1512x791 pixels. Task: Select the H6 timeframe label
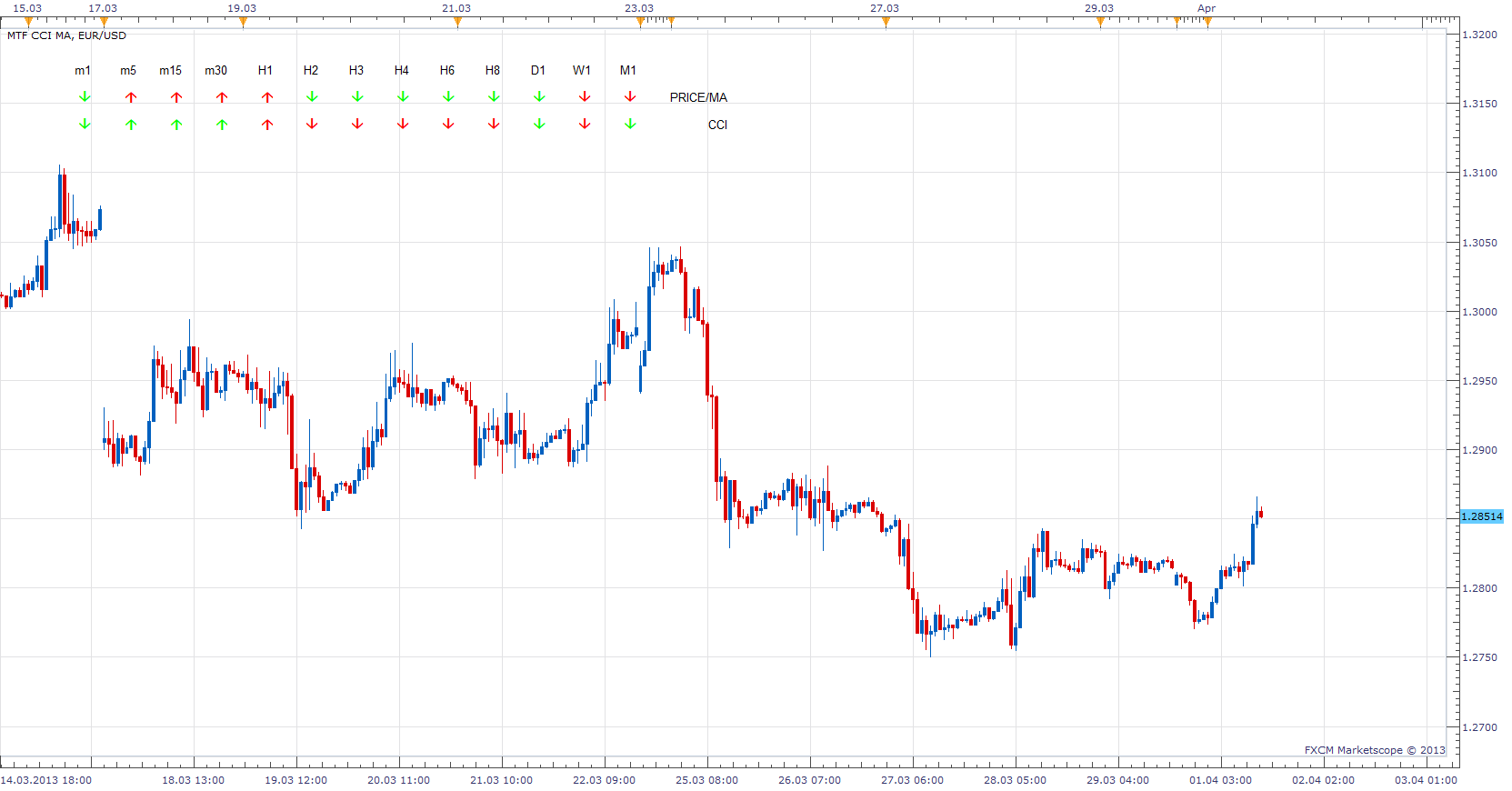coord(447,70)
